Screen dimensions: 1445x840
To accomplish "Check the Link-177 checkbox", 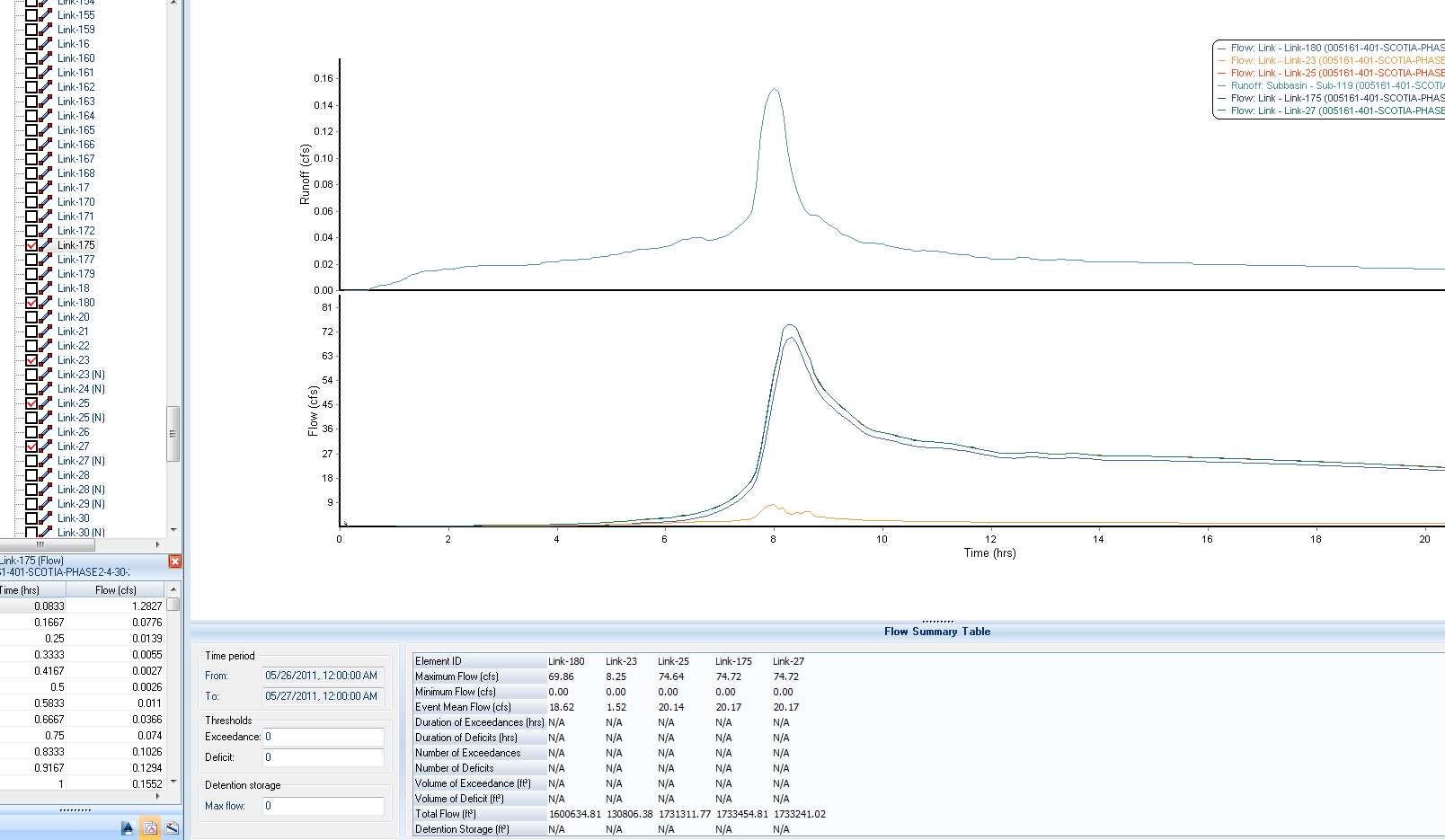I will pyautogui.click(x=30, y=259).
